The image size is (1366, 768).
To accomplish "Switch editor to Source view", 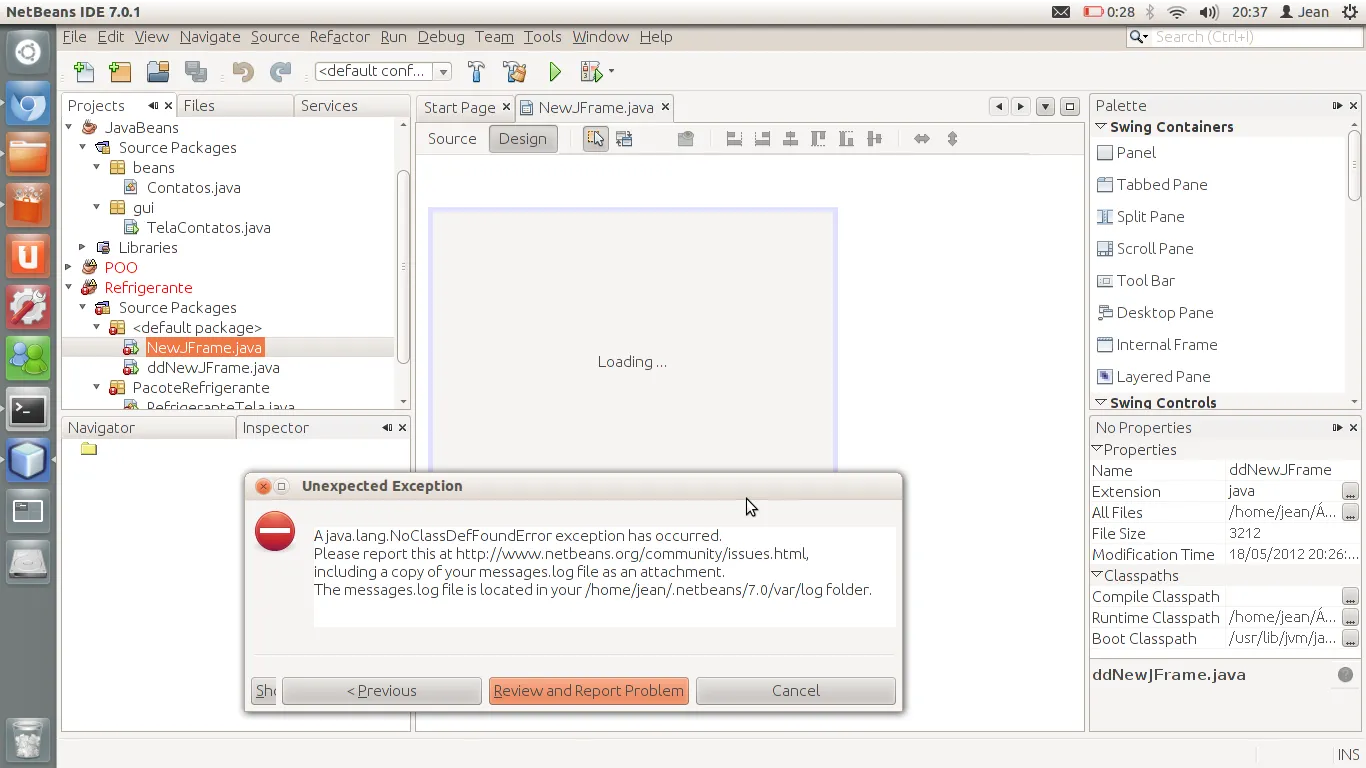I will pyautogui.click(x=452, y=139).
